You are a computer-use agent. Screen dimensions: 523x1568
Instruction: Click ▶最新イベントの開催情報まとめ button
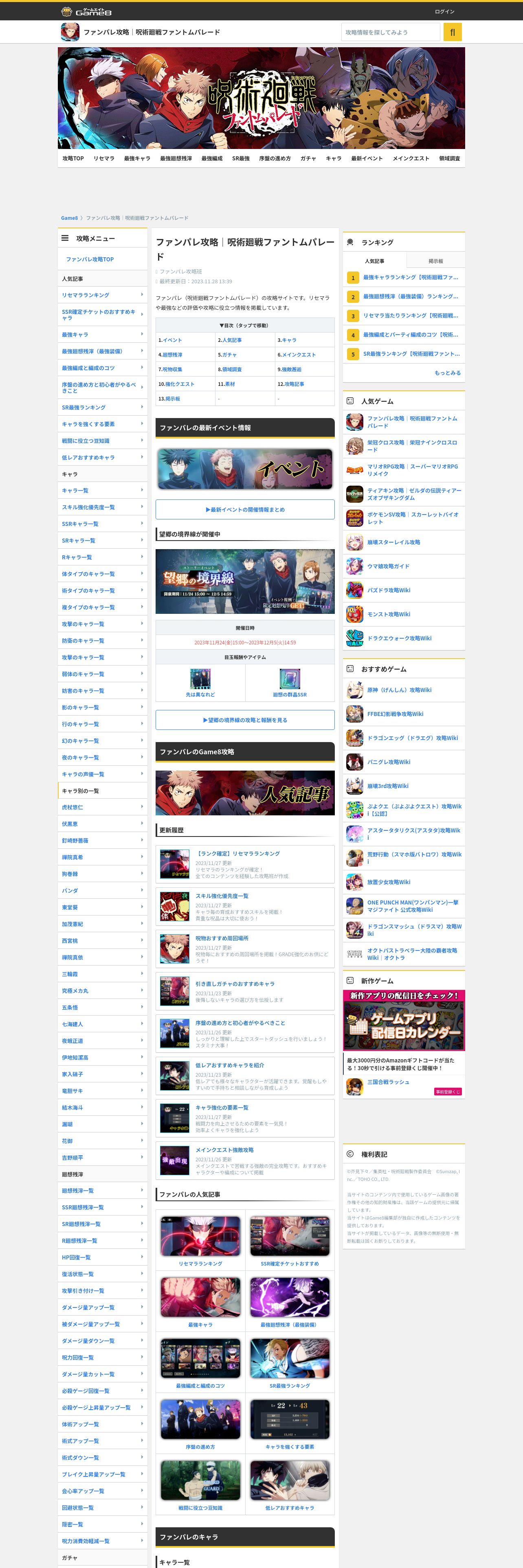pos(245,510)
